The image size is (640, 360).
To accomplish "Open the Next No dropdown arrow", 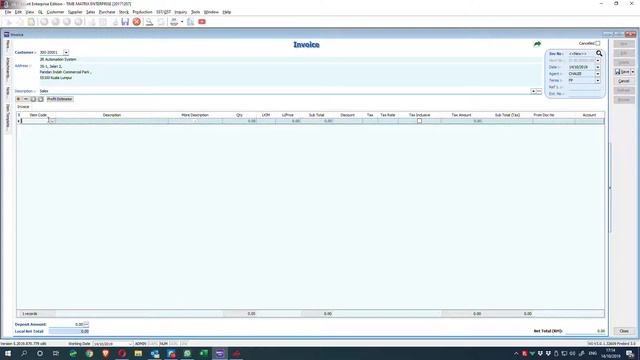I will (x=598, y=60).
